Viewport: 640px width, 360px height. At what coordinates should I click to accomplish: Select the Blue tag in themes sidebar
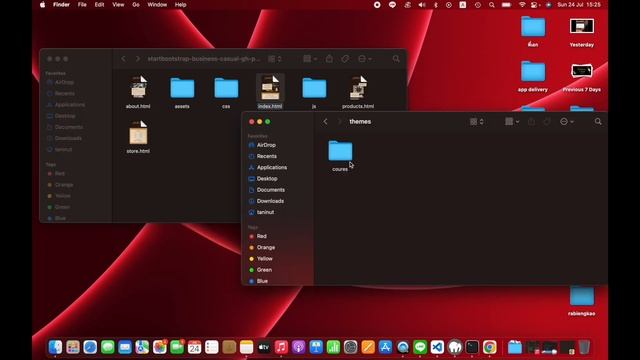click(262, 281)
